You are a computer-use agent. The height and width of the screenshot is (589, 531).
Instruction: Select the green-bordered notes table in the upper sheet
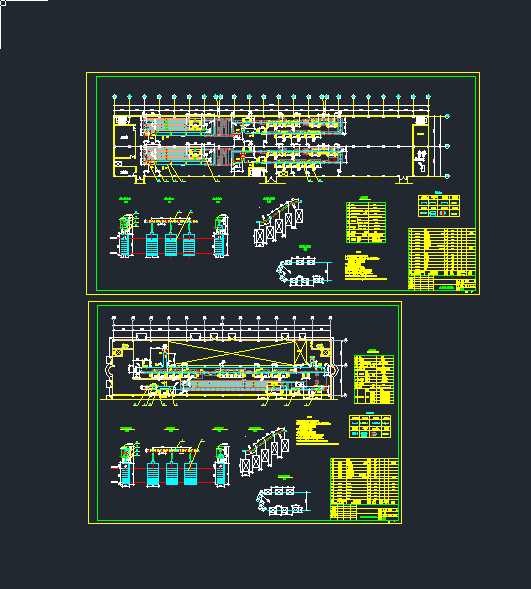[366, 222]
